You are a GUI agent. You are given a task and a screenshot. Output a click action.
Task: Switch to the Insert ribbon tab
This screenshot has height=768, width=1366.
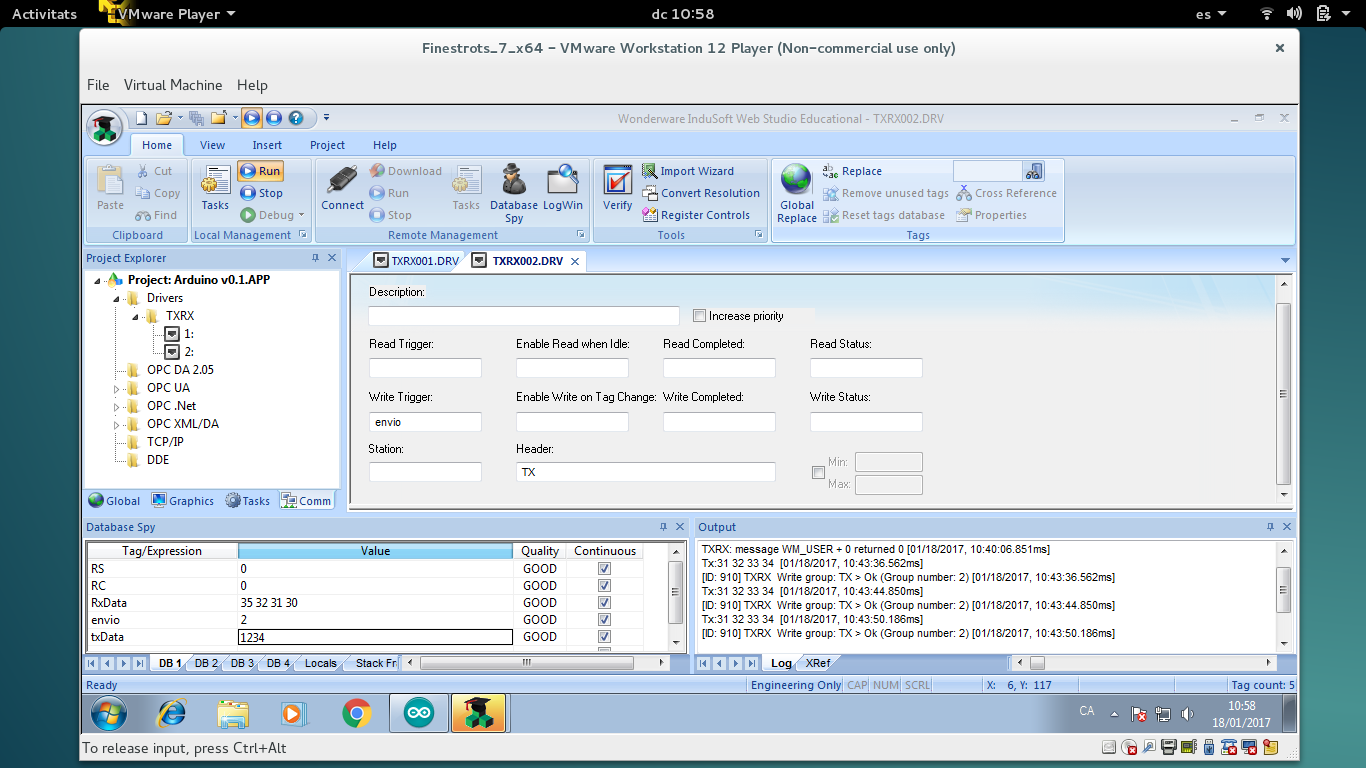[x=267, y=145]
